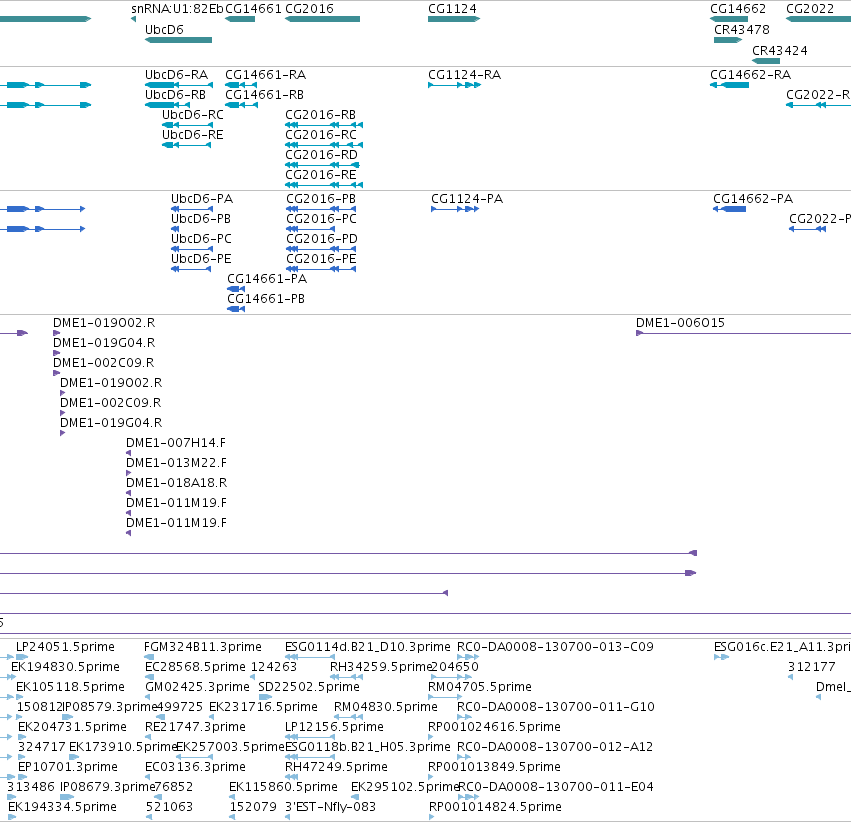Select the UbcD6-RC transcript label
The width and height of the screenshot is (851, 822).
pos(193,115)
